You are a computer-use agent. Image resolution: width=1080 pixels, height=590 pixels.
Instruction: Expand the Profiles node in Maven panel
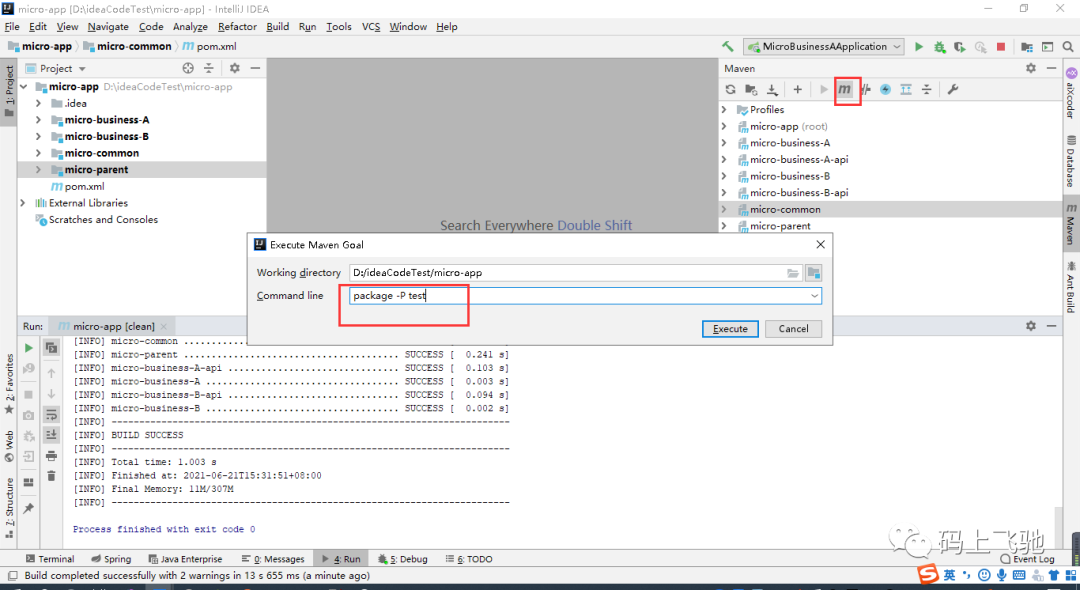coord(724,109)
